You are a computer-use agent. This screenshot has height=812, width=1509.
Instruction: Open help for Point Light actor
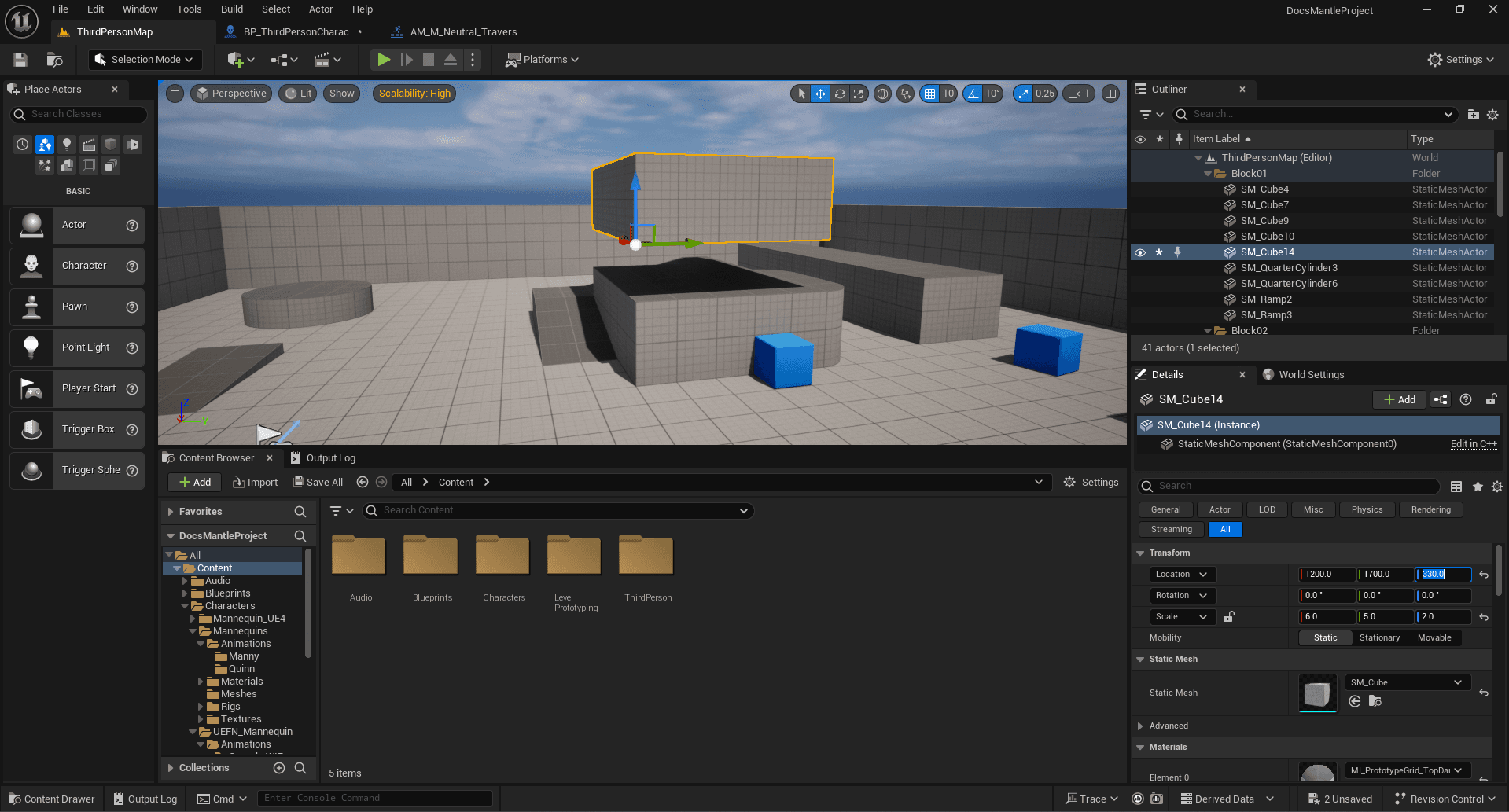click(132, 348)
